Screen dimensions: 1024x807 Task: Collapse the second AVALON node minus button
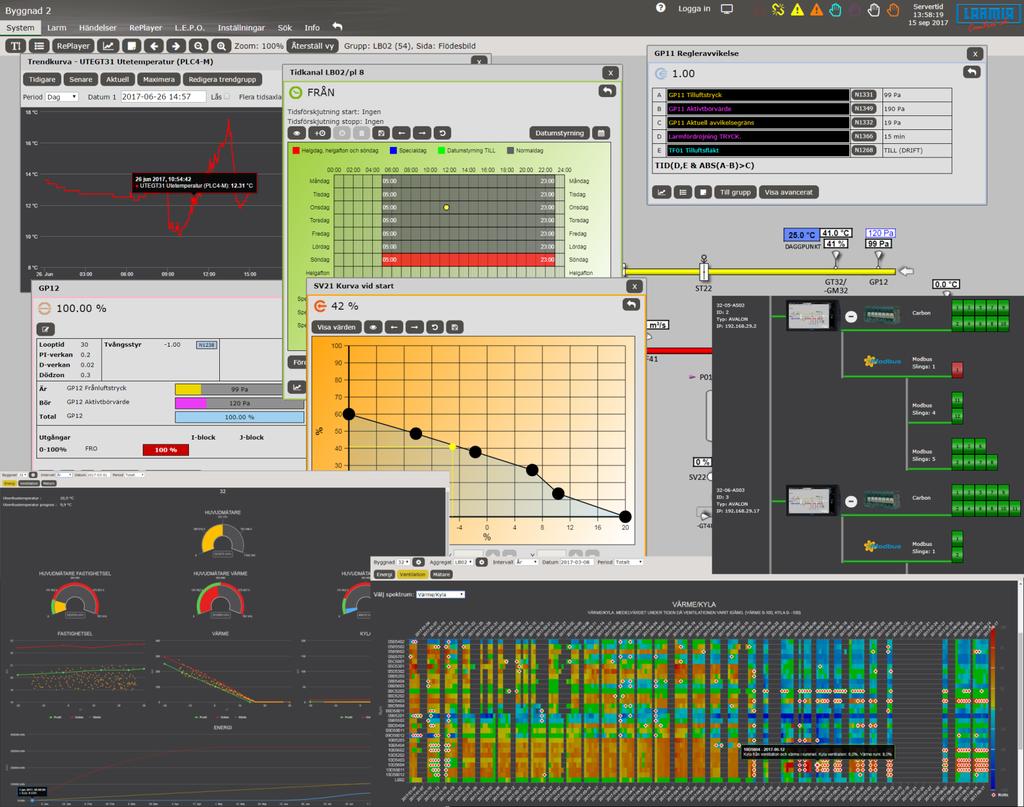[851, 501]
